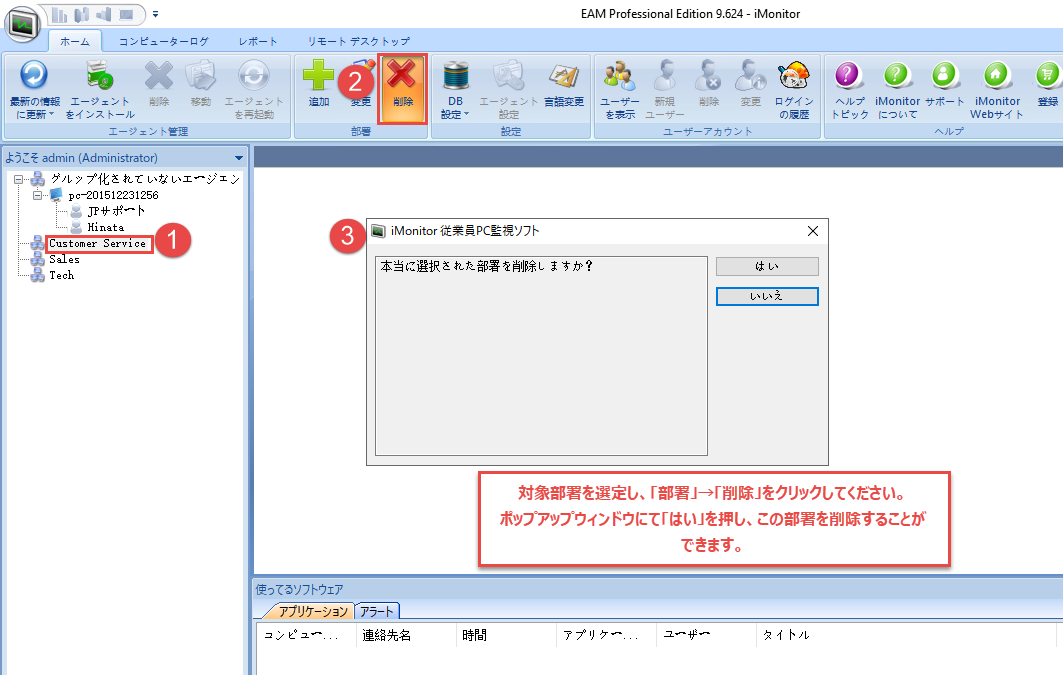Switch to the レポート ribbon tab
Viewport: 1063px width, 675px height.
pyautogui.click(x=258, y=41)
